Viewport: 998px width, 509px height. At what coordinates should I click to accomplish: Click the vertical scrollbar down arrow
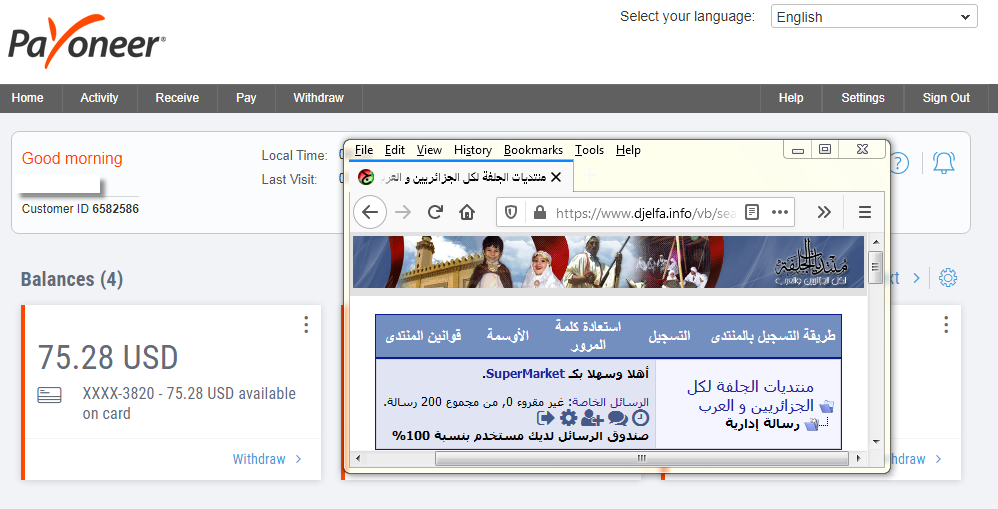876,441
